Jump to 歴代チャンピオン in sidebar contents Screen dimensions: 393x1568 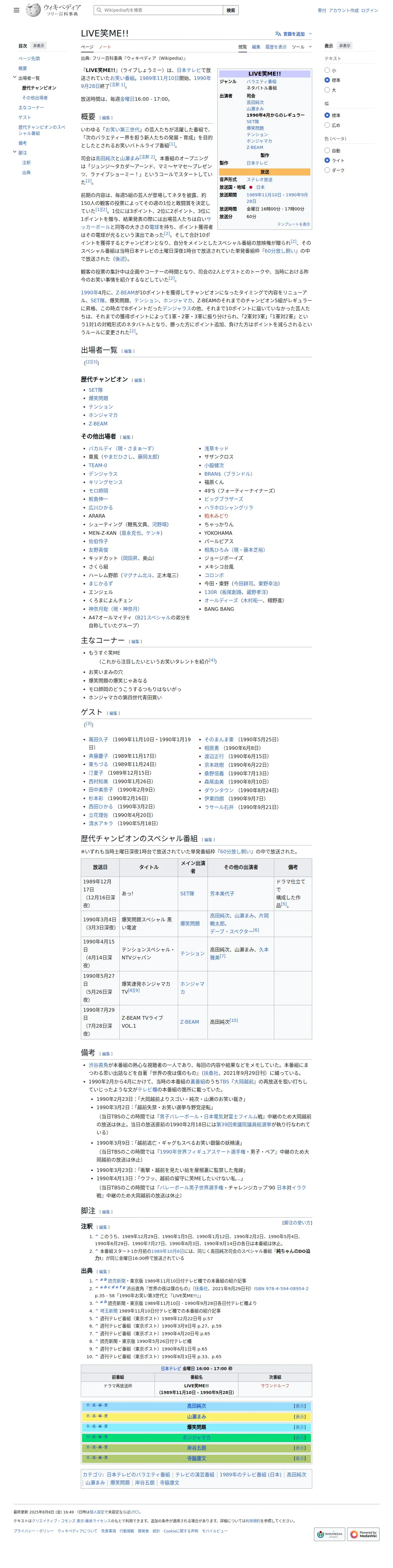point(39,88)
